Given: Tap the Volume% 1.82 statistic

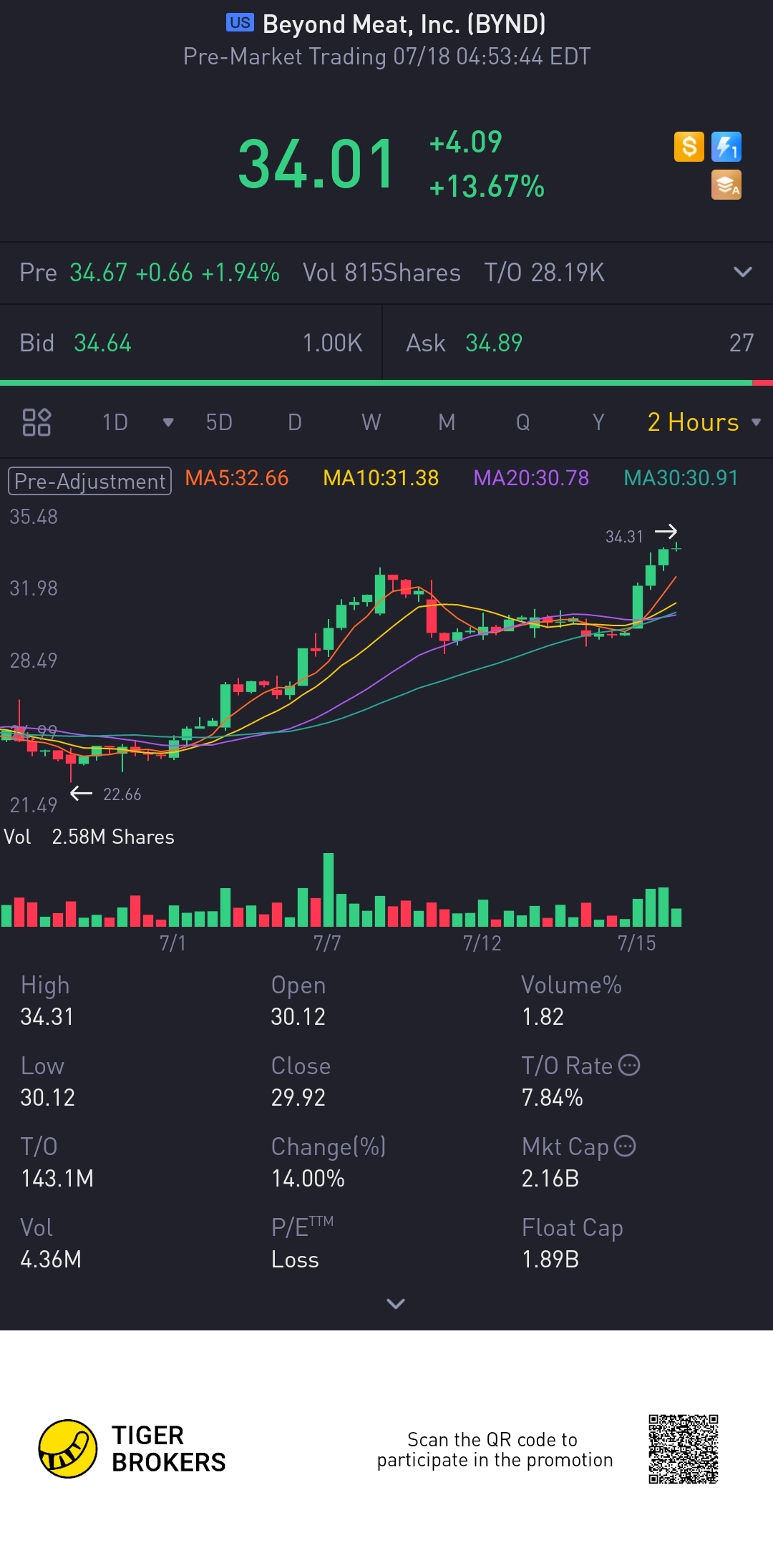Looking at the screenshot, I should coord(571,1000).
